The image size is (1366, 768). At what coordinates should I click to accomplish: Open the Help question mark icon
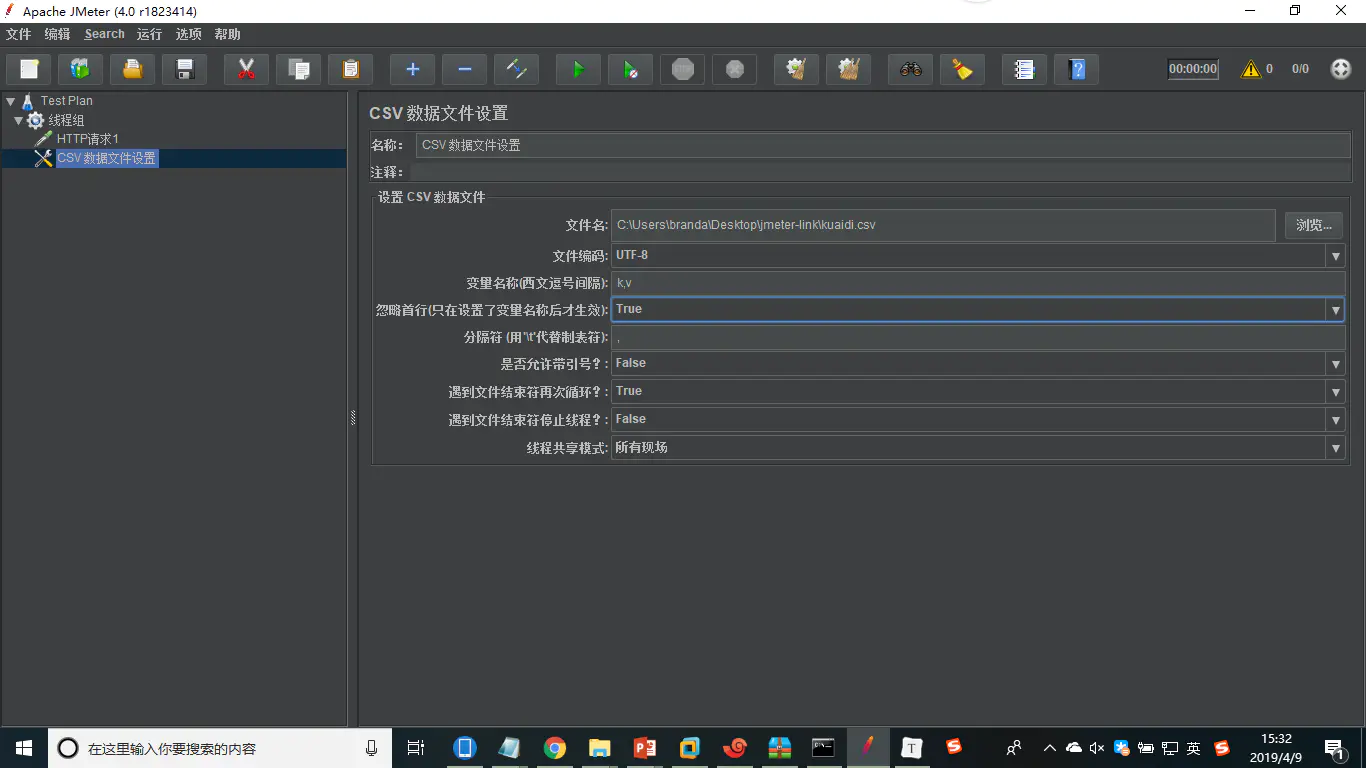1076,69
